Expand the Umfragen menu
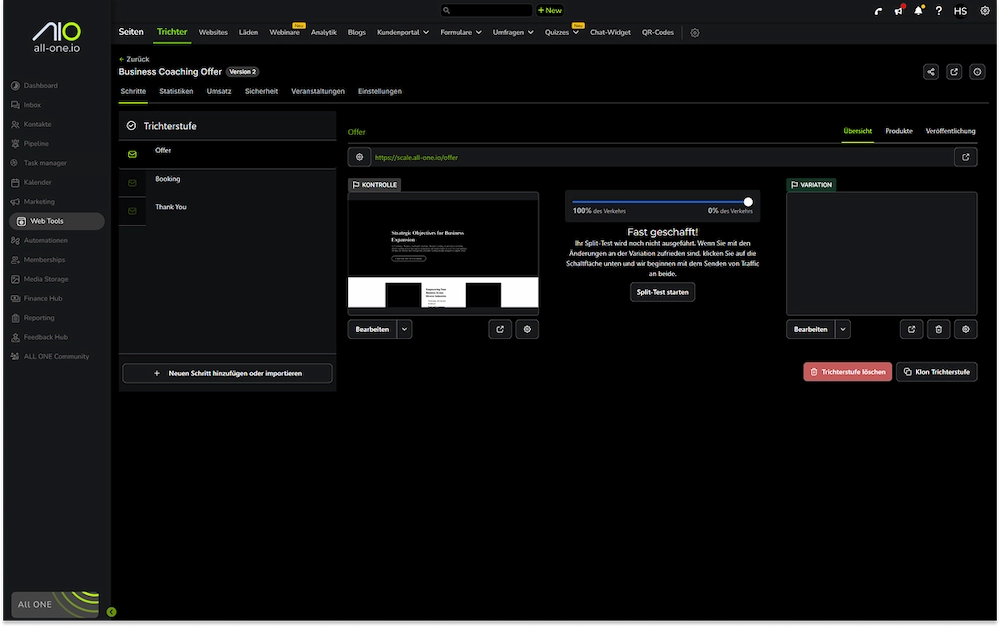The width and height of the screenshot is (1000, 627). click(x=513, y=33)
